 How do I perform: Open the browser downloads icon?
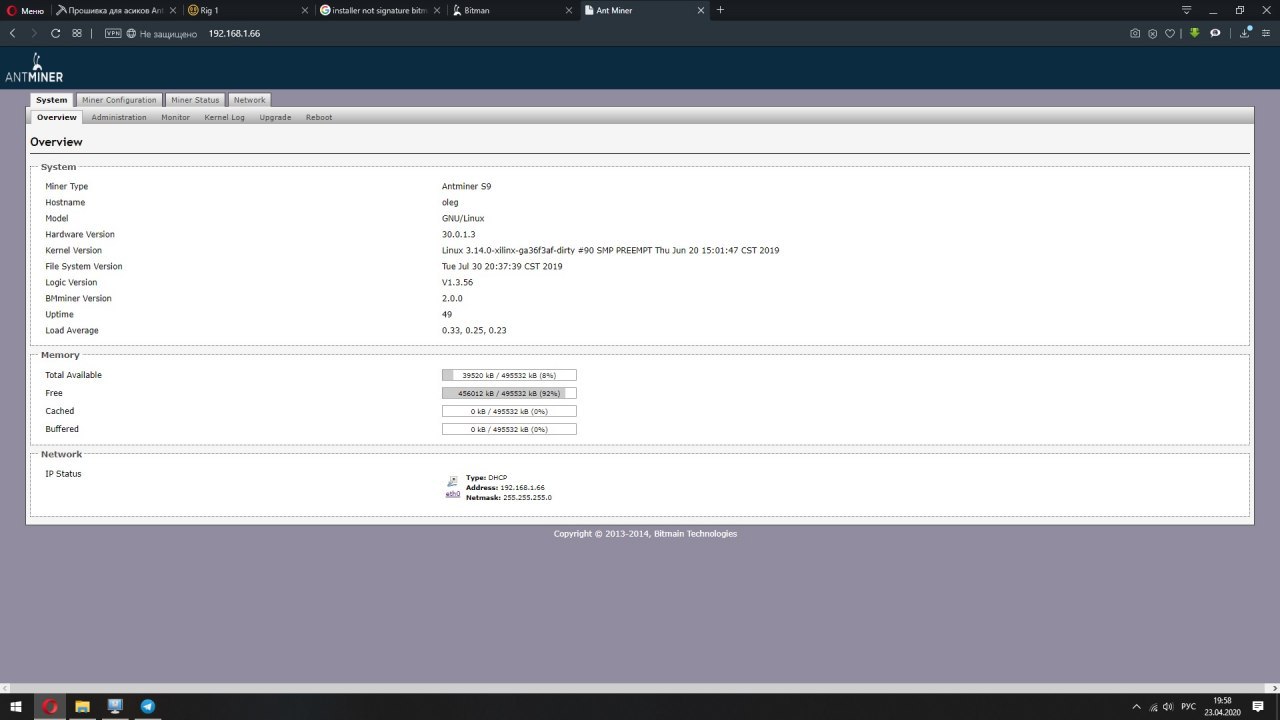pyautogui.click(x=1245, y=33)
